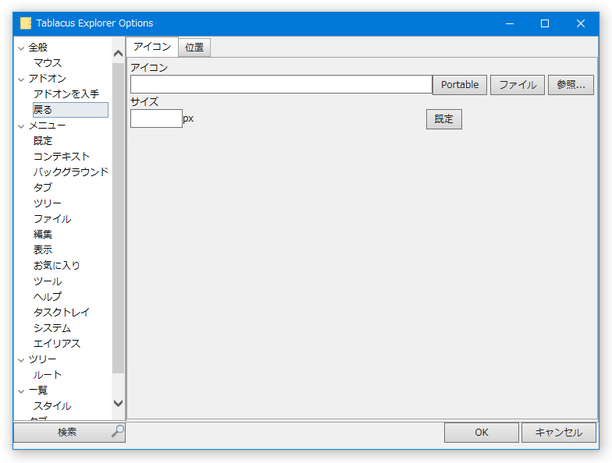Select ヘルプ in the tree
The image size is (612, 463).
[47, 297]
